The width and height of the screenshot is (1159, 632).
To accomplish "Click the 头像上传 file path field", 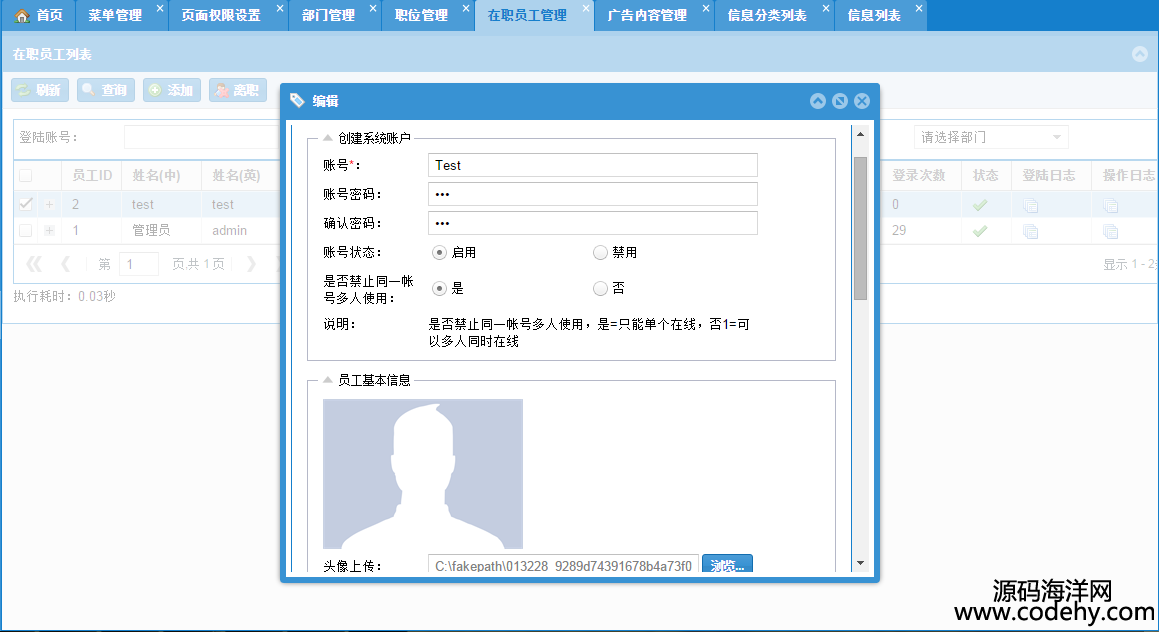I will click(x=563, y=565).
